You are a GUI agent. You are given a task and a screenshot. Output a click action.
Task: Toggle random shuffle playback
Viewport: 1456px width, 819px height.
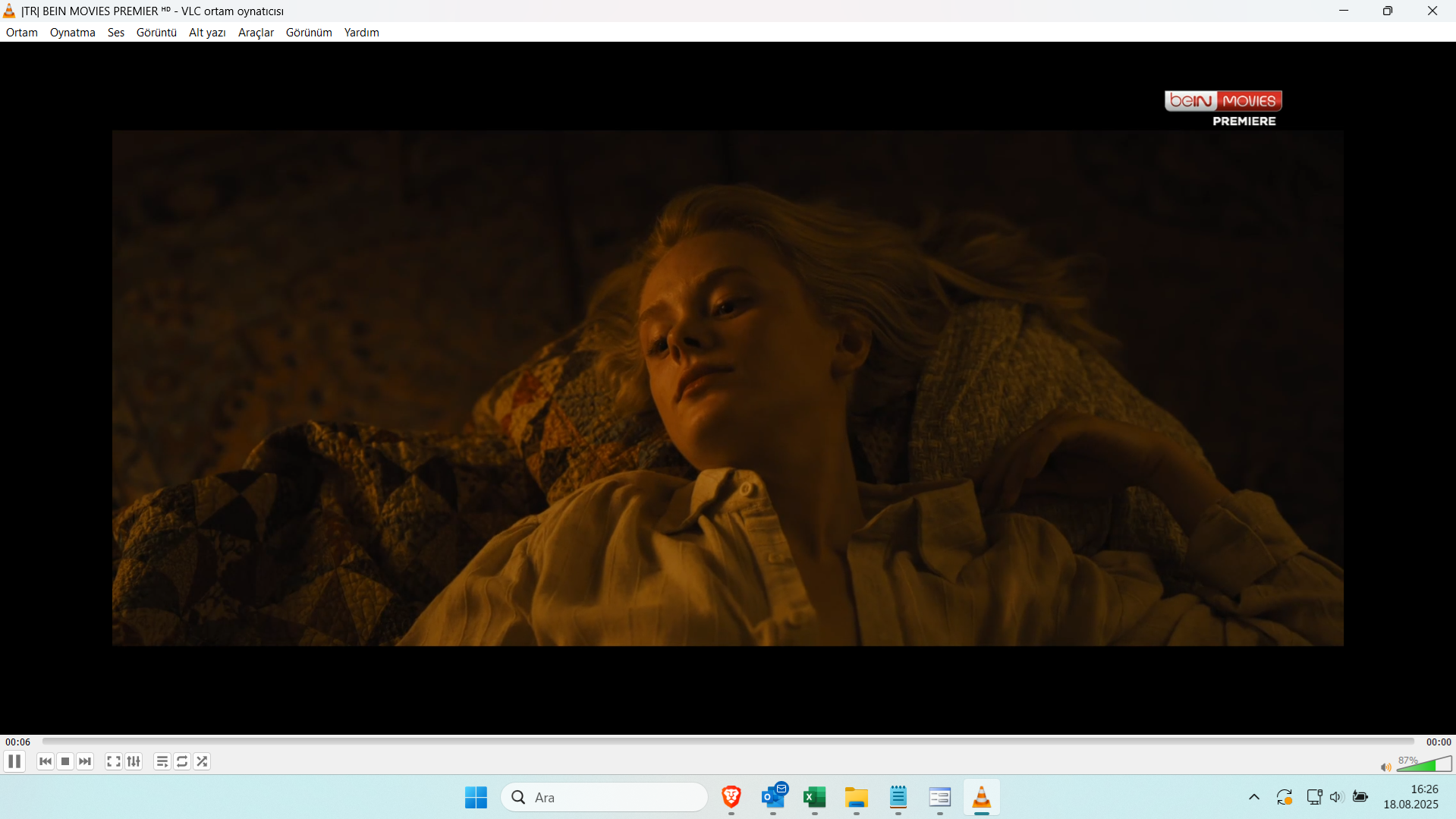pos(202,761)
